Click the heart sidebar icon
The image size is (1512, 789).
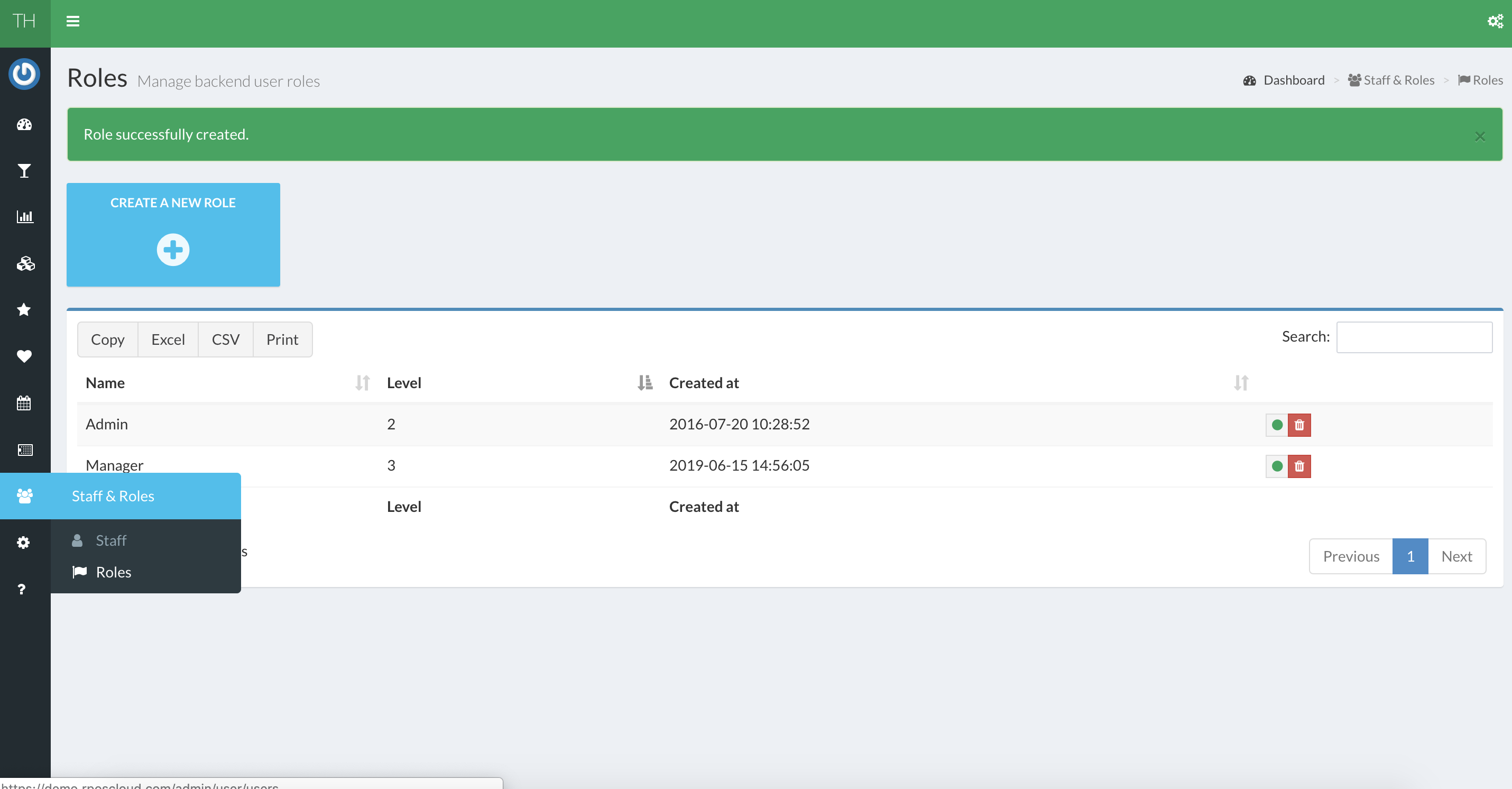pyautogui.click(x=24, y=356)
